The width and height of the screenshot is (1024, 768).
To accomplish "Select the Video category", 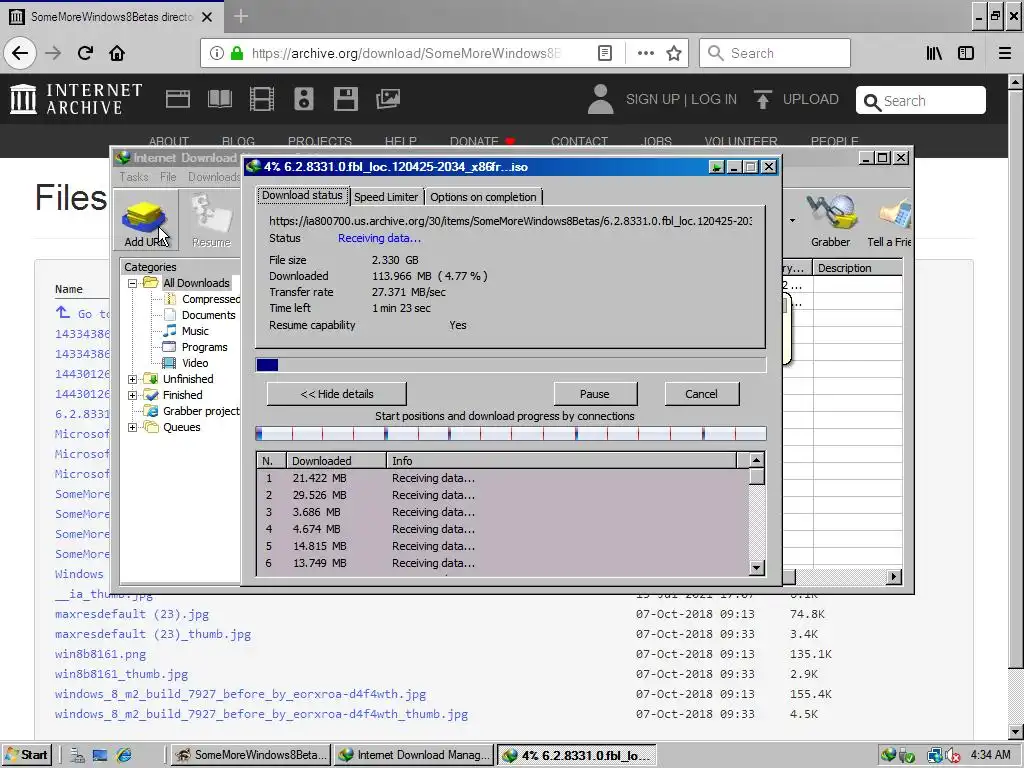I will 195,363.
